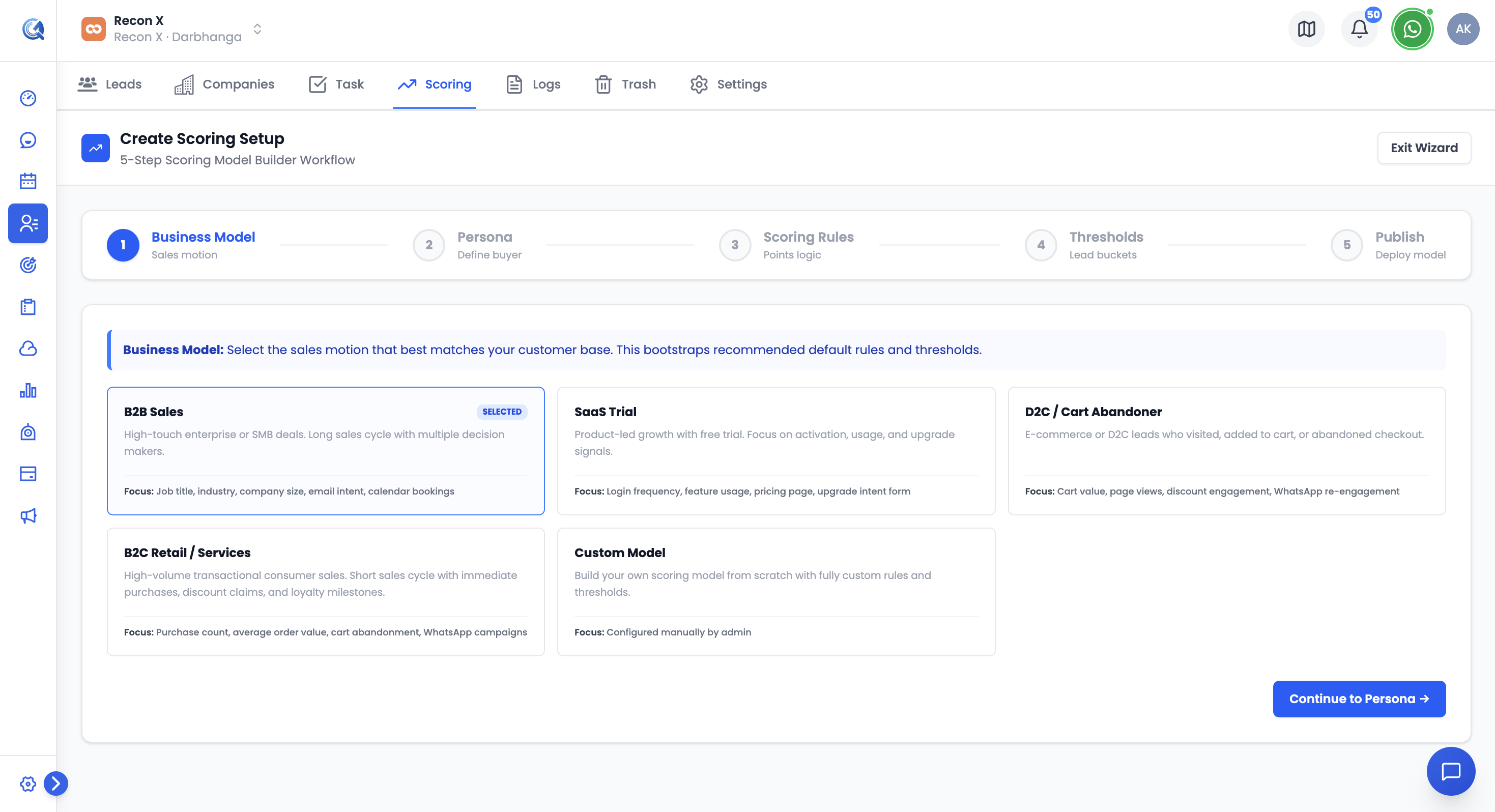Select the SaaS Trial model card
This screenshot has width=1495, height=812.
click(776, 451)
